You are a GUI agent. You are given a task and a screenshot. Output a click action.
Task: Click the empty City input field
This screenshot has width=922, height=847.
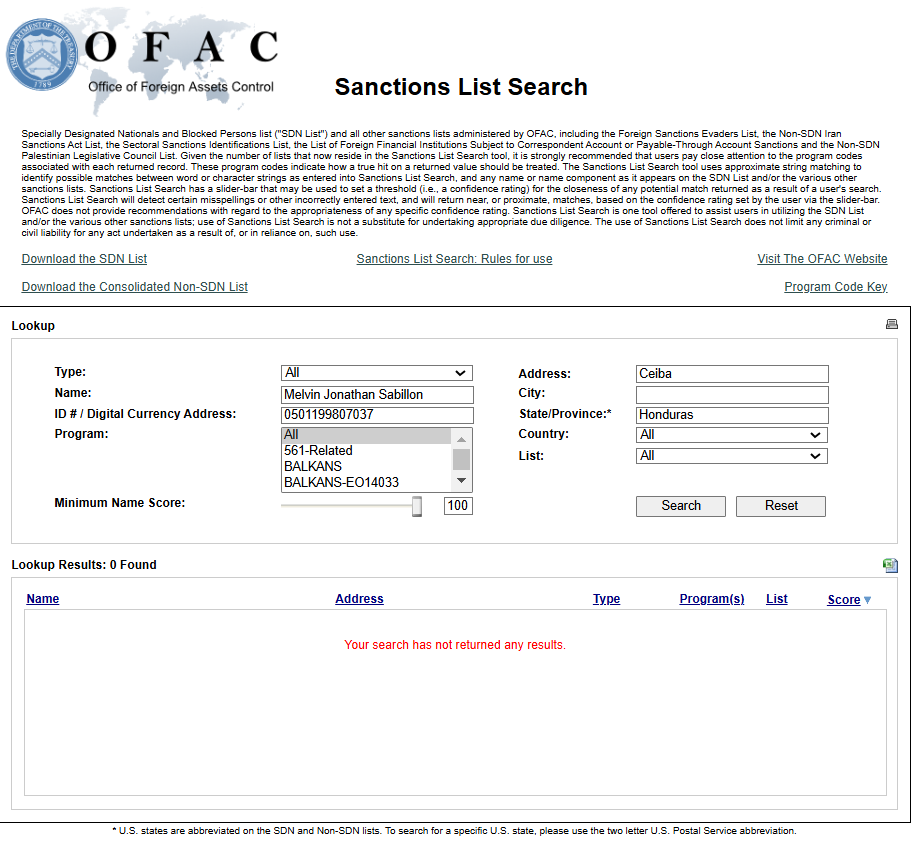[x=732, y=394]
